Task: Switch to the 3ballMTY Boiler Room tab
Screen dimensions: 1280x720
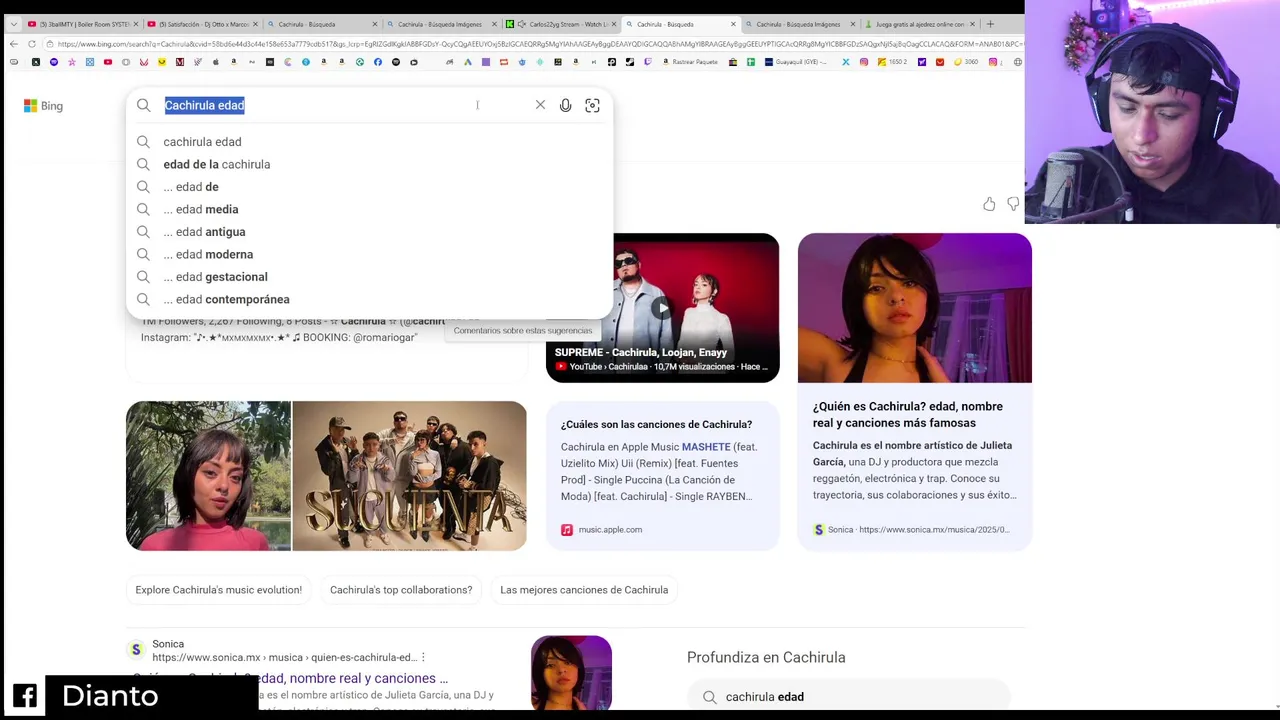Action: [84, 24]
